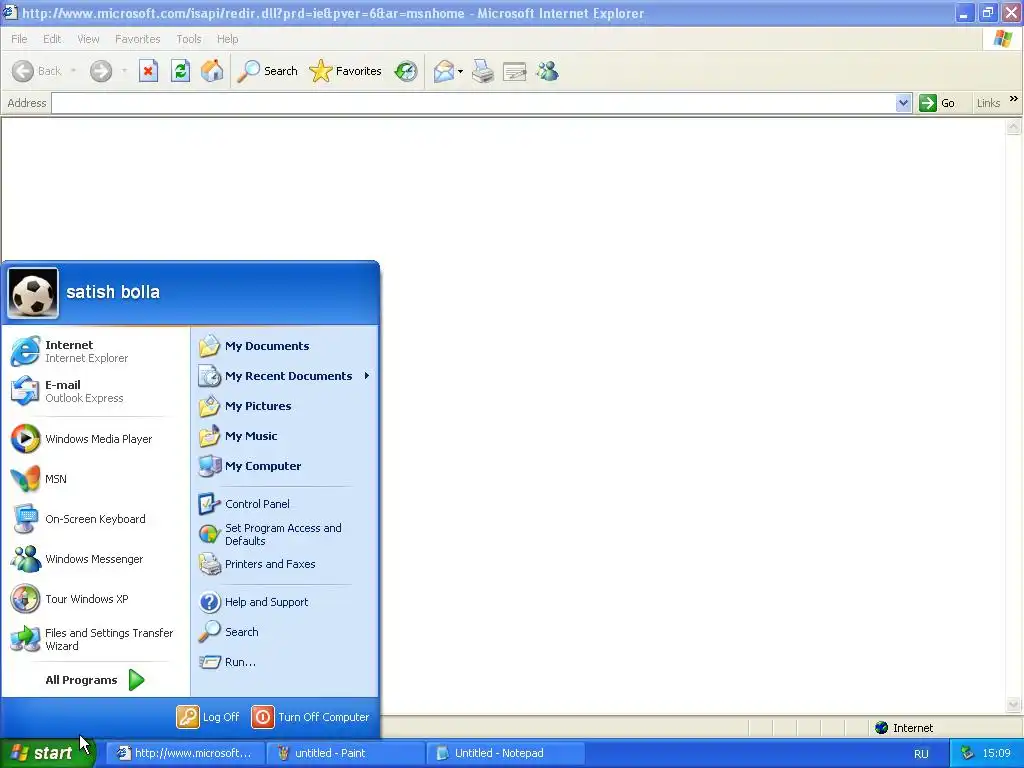Open Help and Support

(x=285, y=602)
